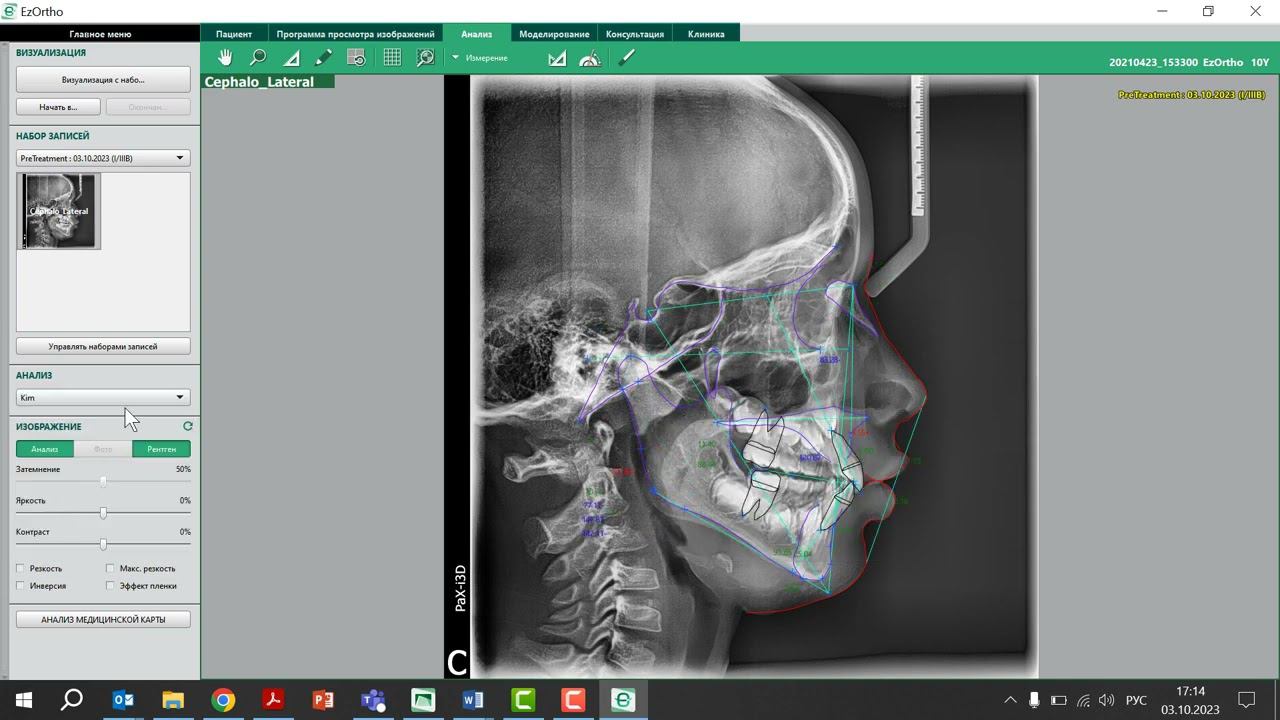Click the fit-to-view magnifier icon
1280x720 pixels.
pos(425,58)
